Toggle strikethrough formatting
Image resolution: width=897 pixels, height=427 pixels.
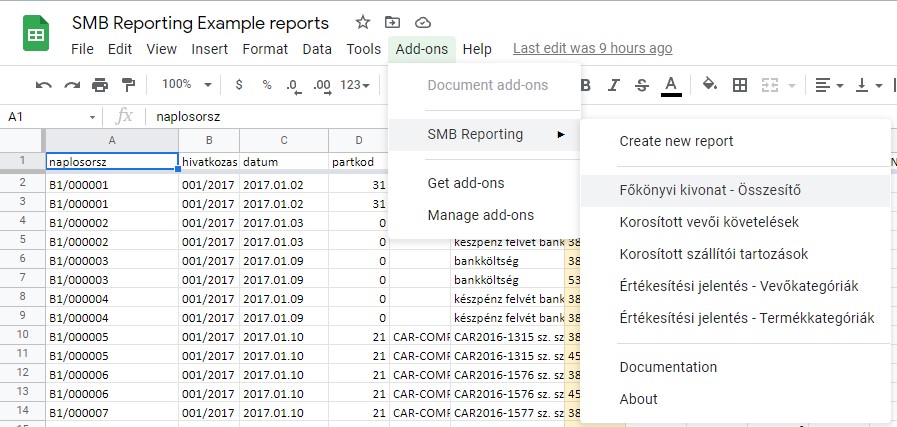[x=642, y=85]
